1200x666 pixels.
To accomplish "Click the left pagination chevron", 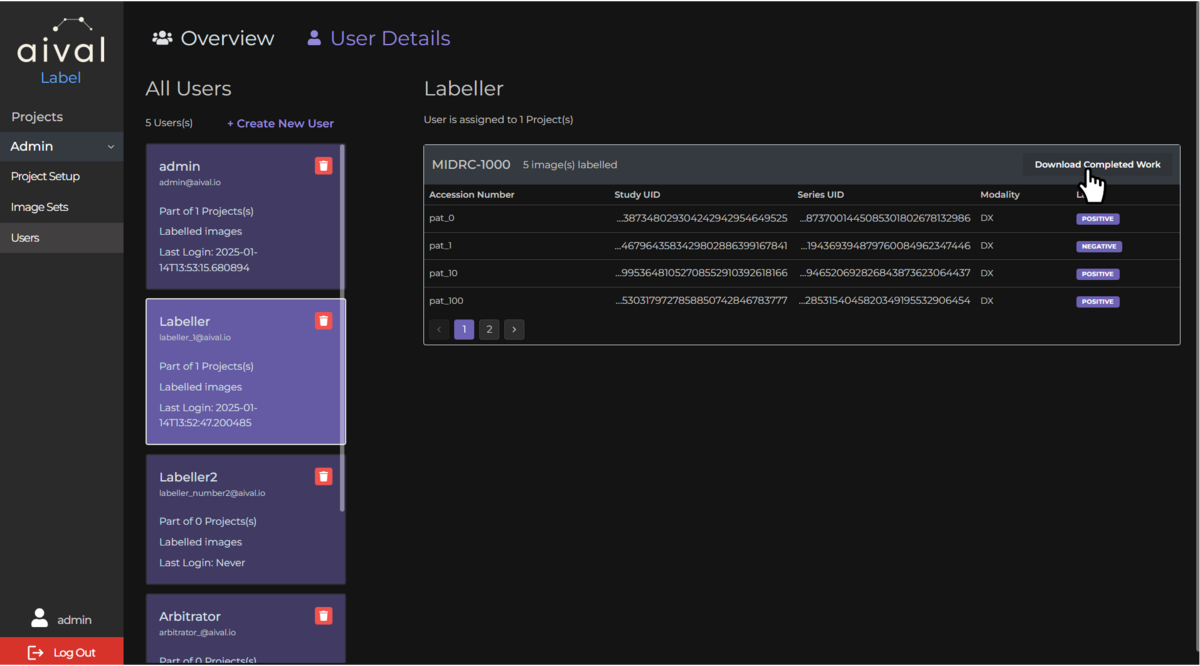I will [438, 329].
